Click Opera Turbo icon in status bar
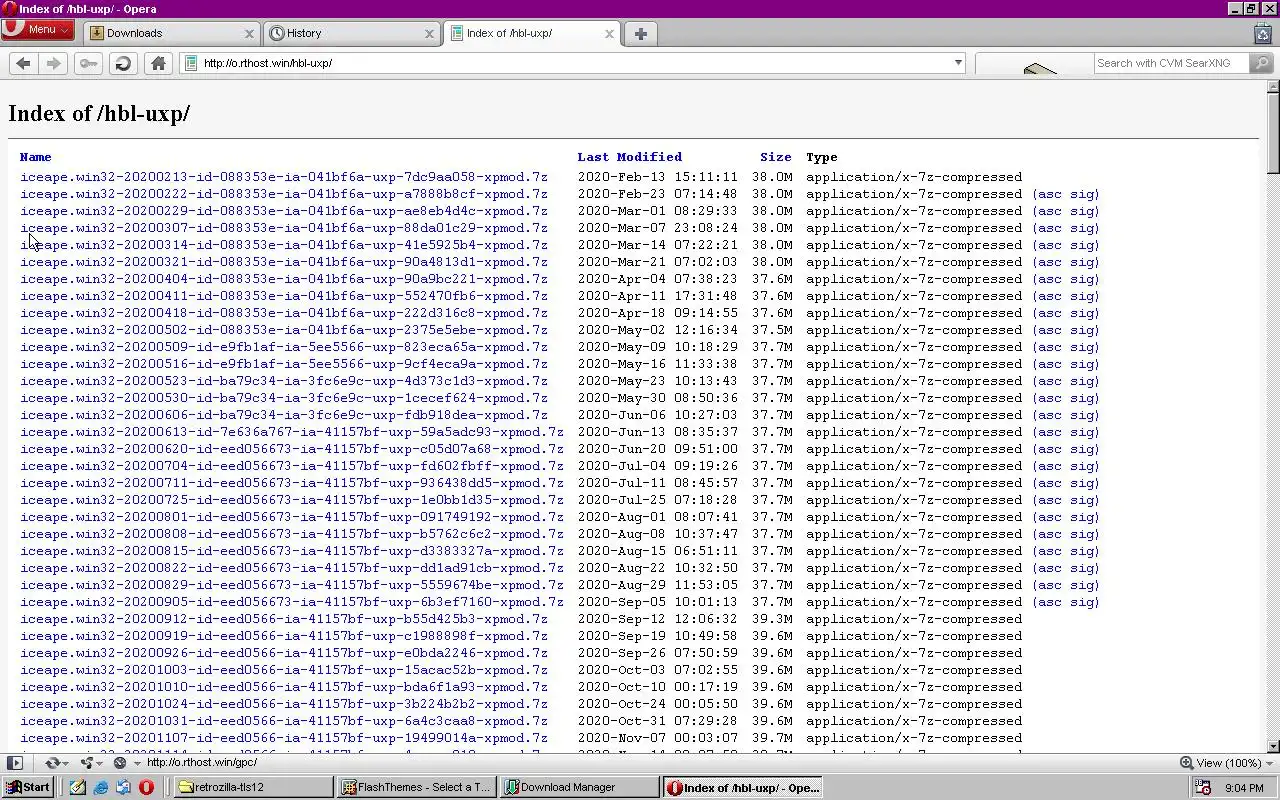 tap(120, 762)
